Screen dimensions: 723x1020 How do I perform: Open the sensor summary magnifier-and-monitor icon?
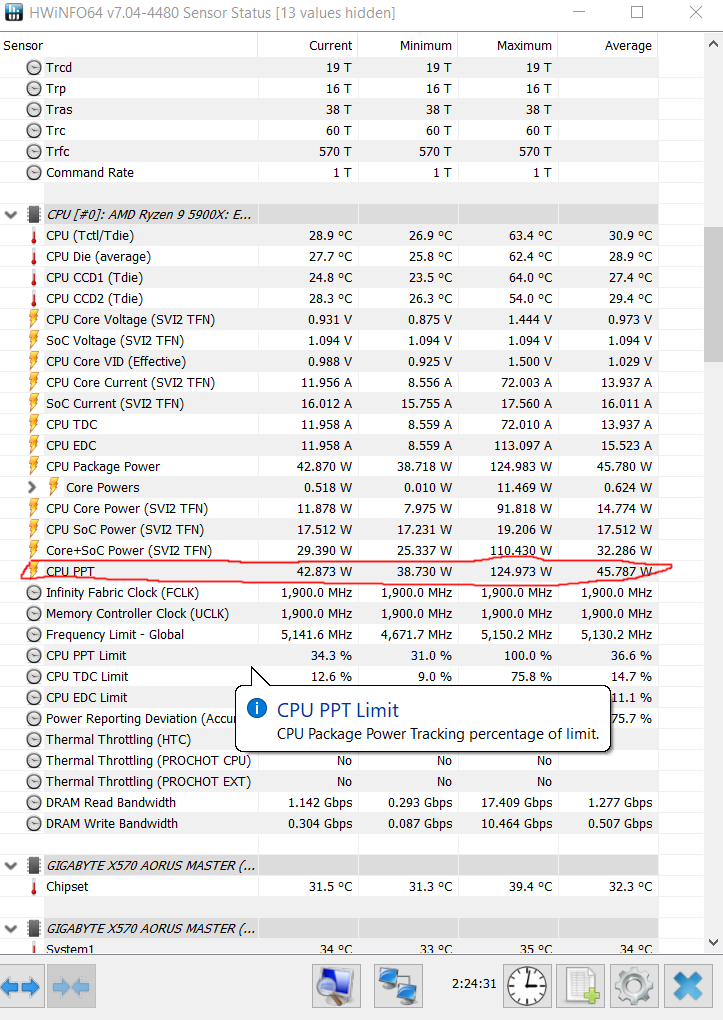(336, 986)
